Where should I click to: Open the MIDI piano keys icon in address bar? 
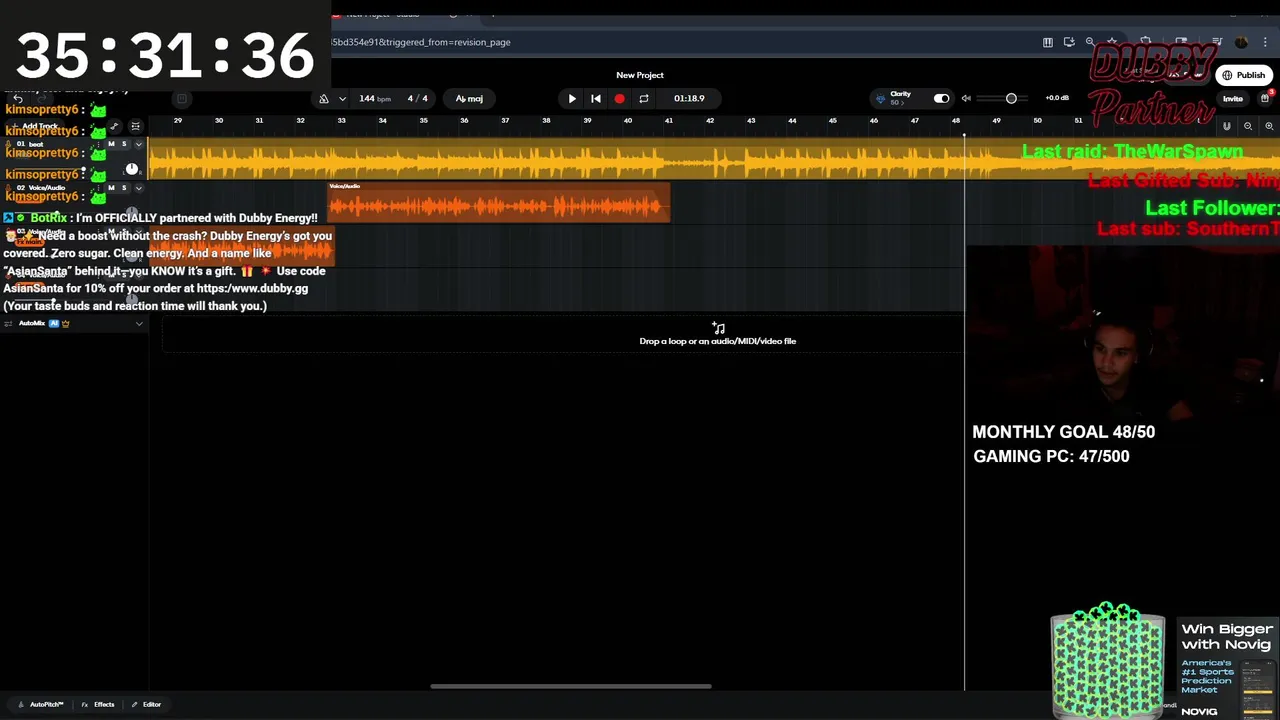click(x=1048, y=42)
